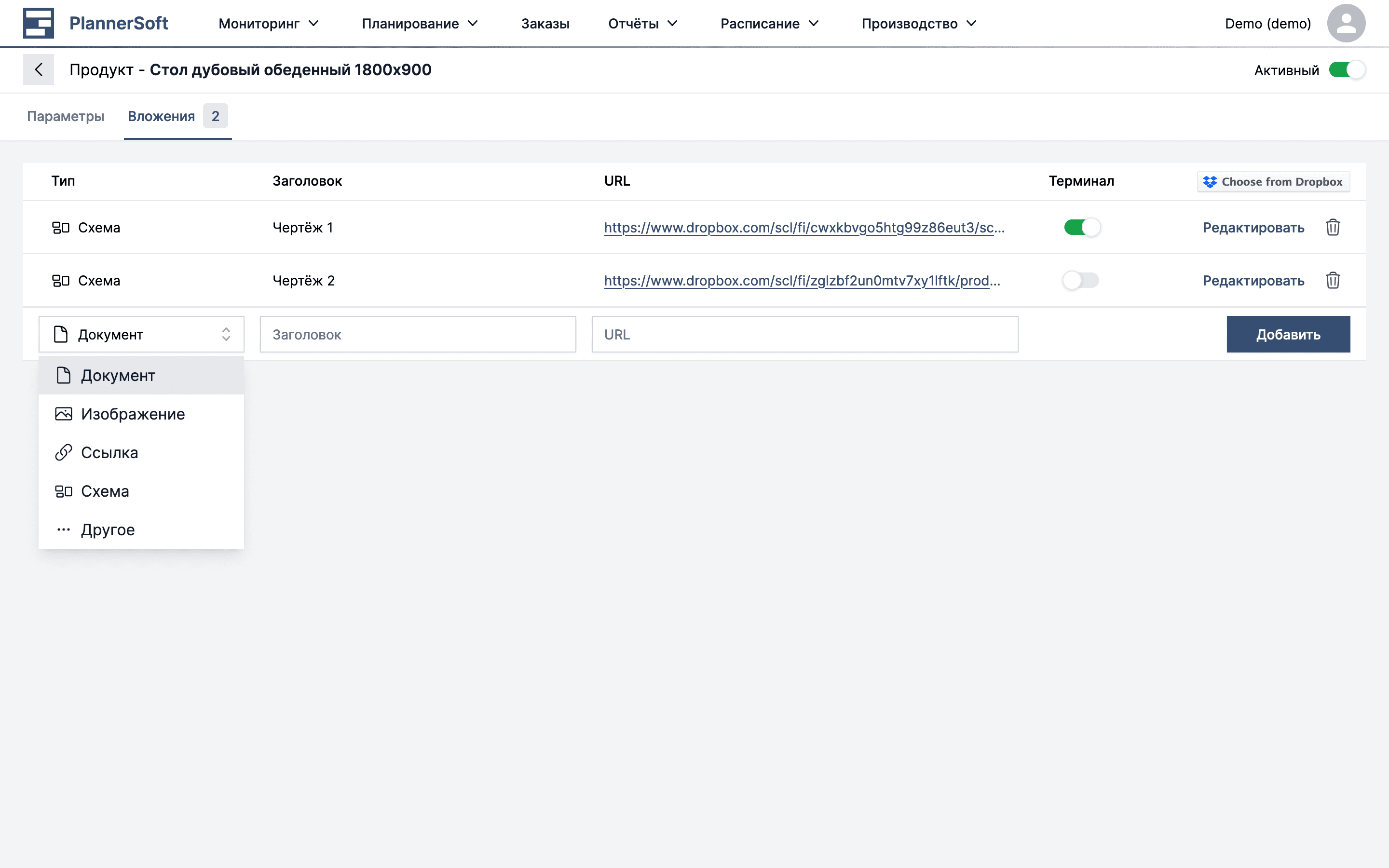This screenshot has height=868, width=1389.
Task: Open the Производство dropdown menu
Action: point(918,24)
